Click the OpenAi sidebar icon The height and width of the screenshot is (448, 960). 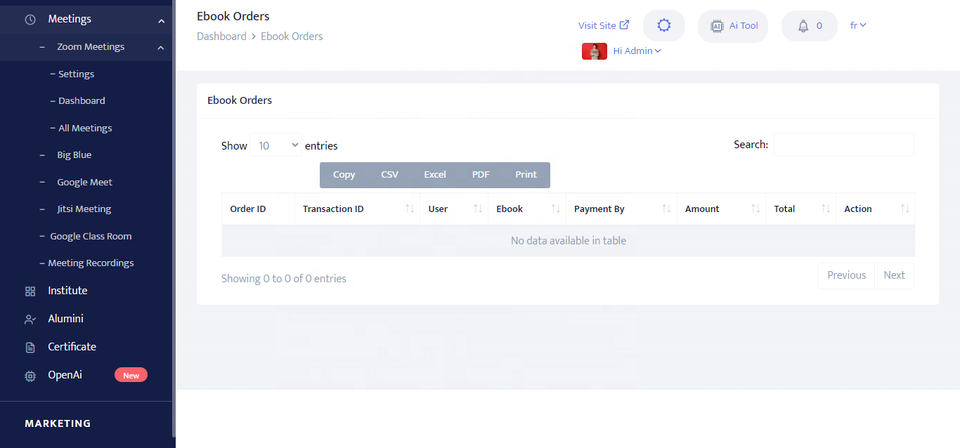(x=30, y=375)
